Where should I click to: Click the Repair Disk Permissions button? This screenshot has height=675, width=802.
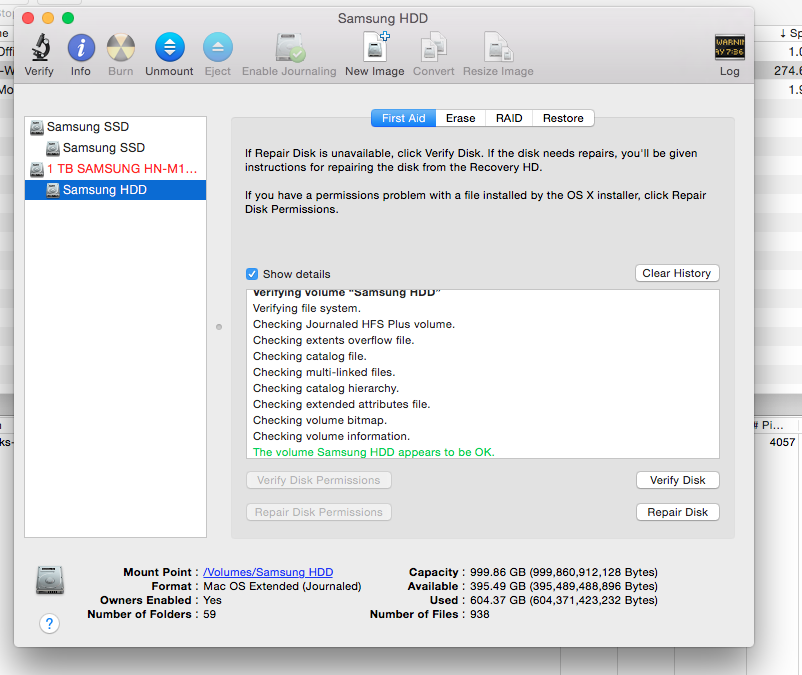(x=319, y=512)
